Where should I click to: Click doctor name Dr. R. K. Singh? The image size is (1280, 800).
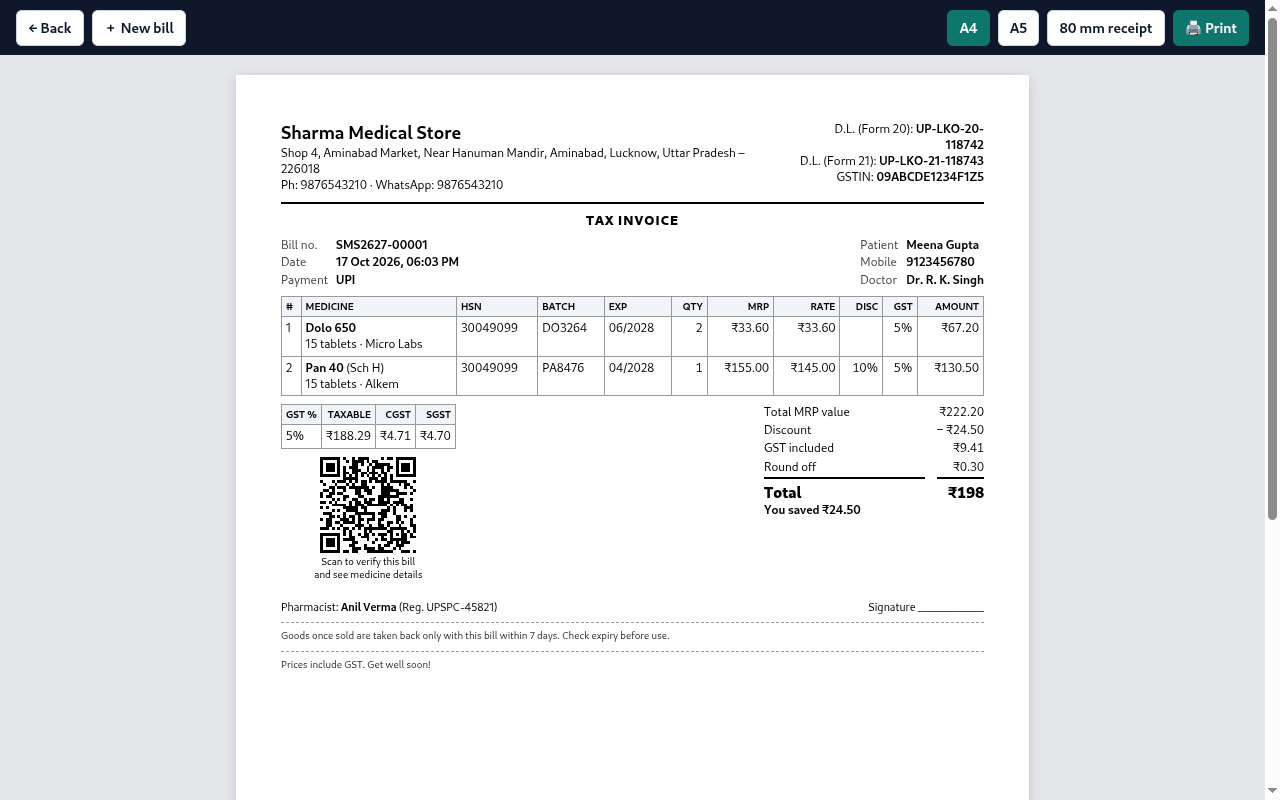click(945, 280)
